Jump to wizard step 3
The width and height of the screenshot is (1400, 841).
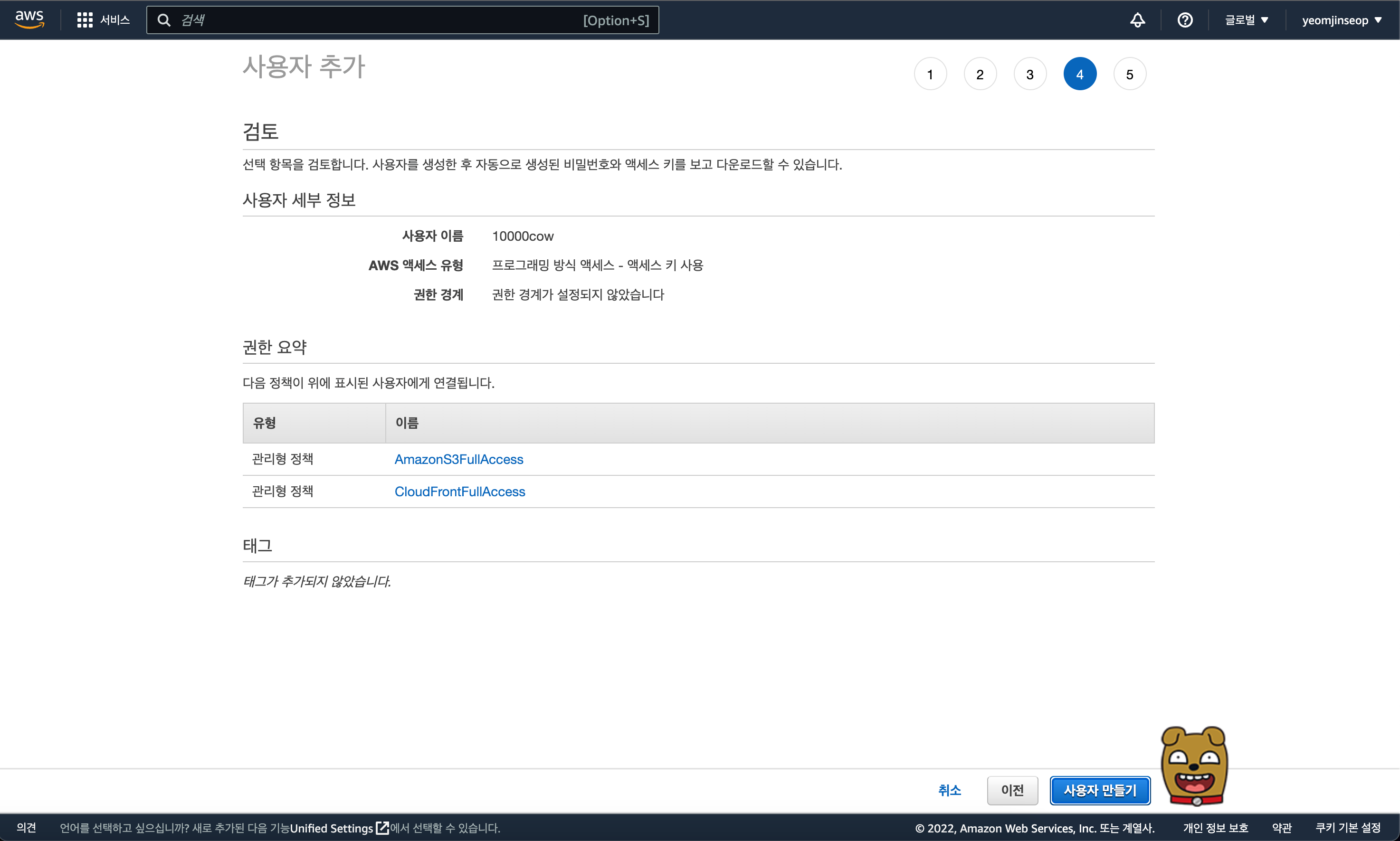[x=1030, y=74]
